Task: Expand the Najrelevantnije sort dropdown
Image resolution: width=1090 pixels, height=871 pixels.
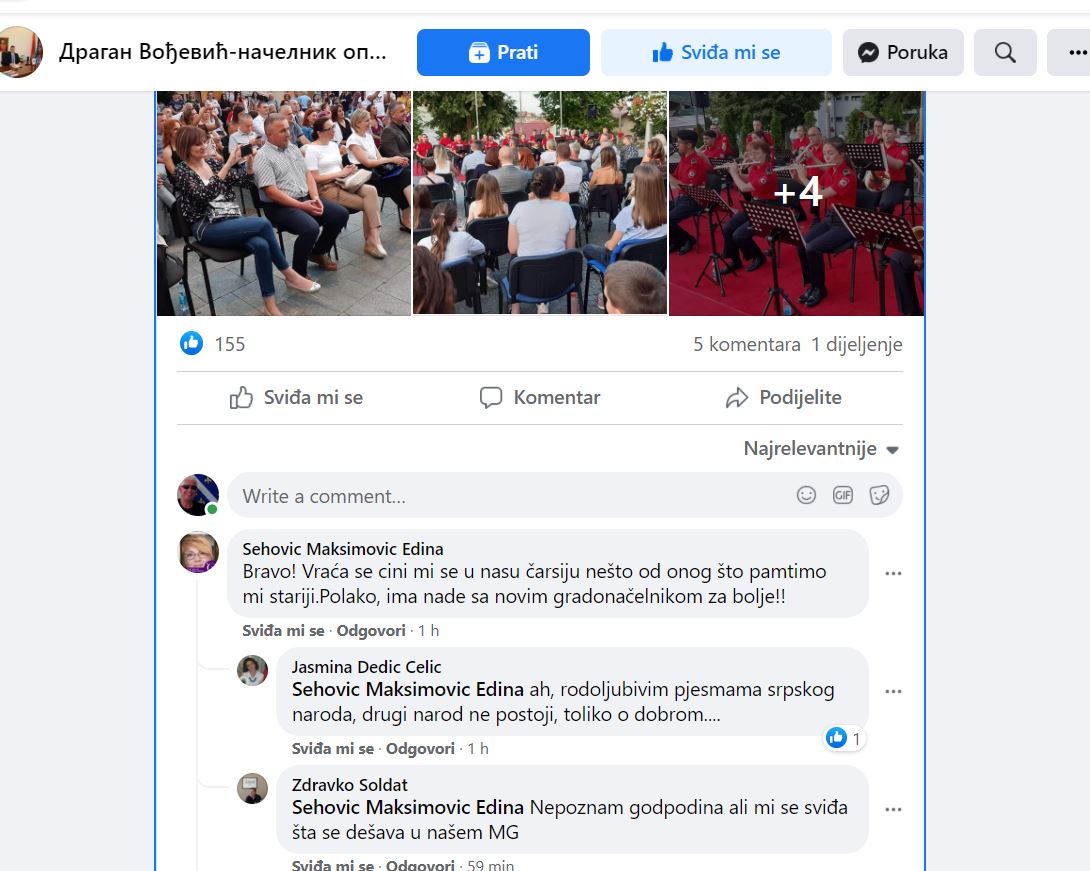Action: coord(821,449)
